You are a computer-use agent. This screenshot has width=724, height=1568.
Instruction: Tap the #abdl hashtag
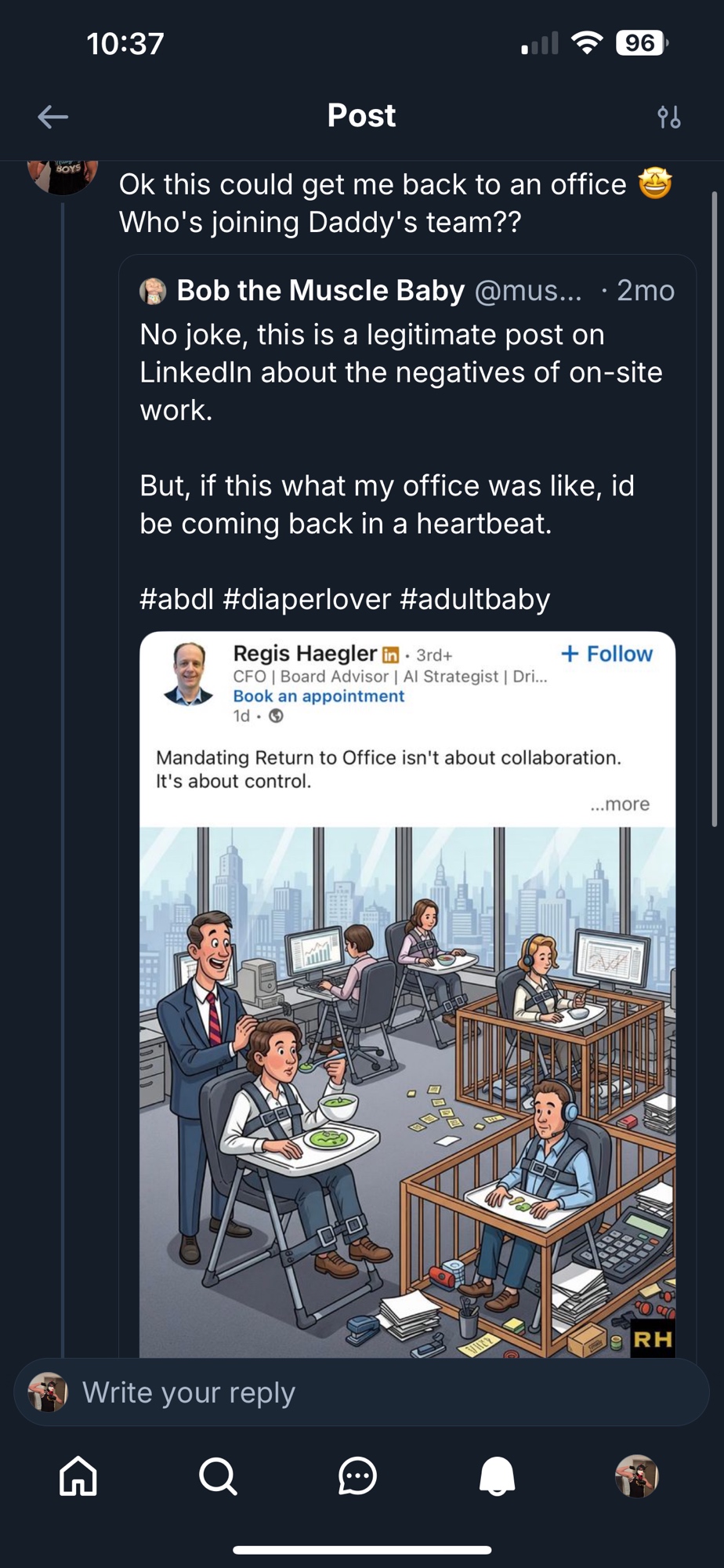point(176,599)
